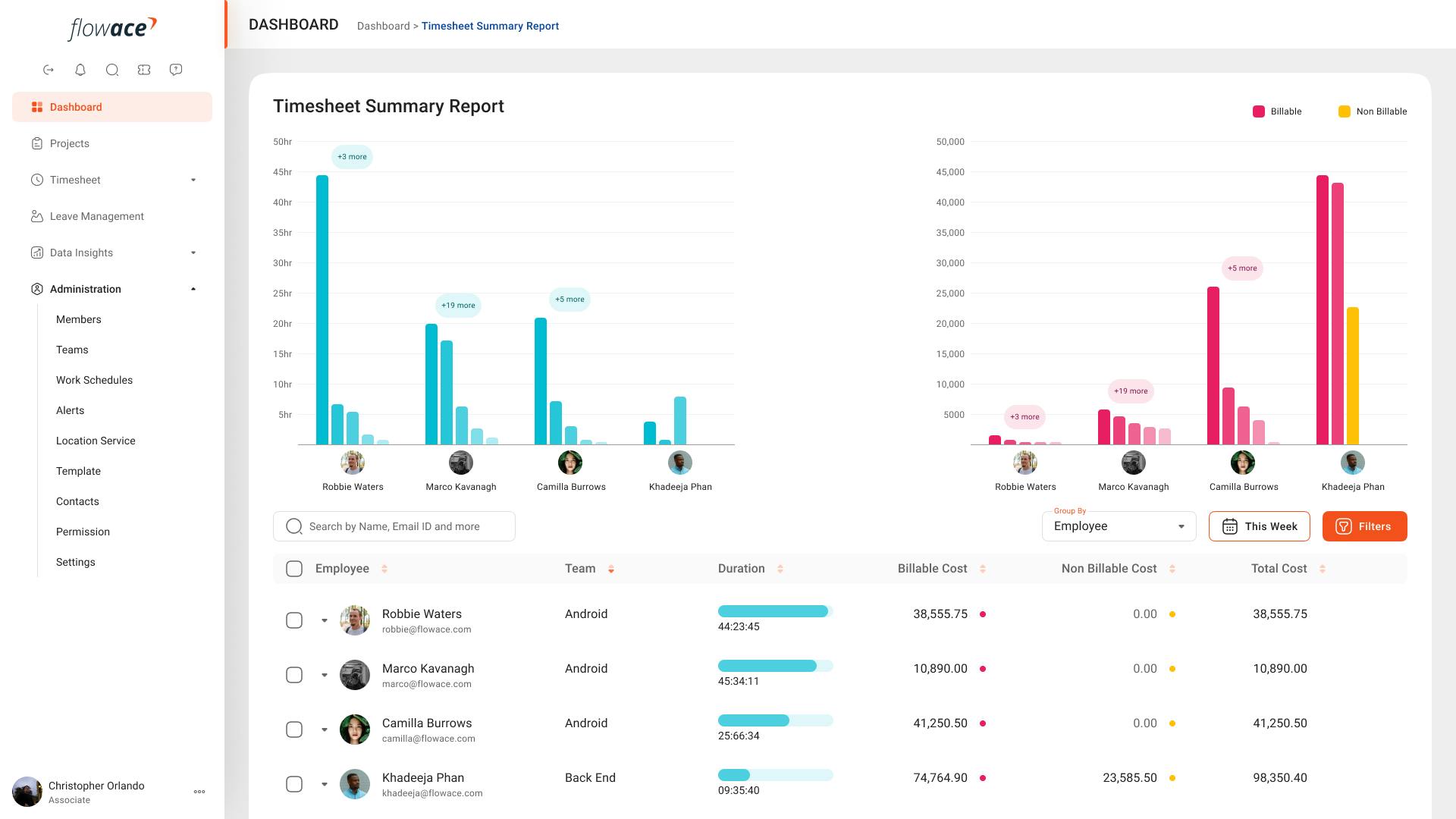Click the logout arrow icon
The image size is (1456, 819).
[x=49, y=70]
